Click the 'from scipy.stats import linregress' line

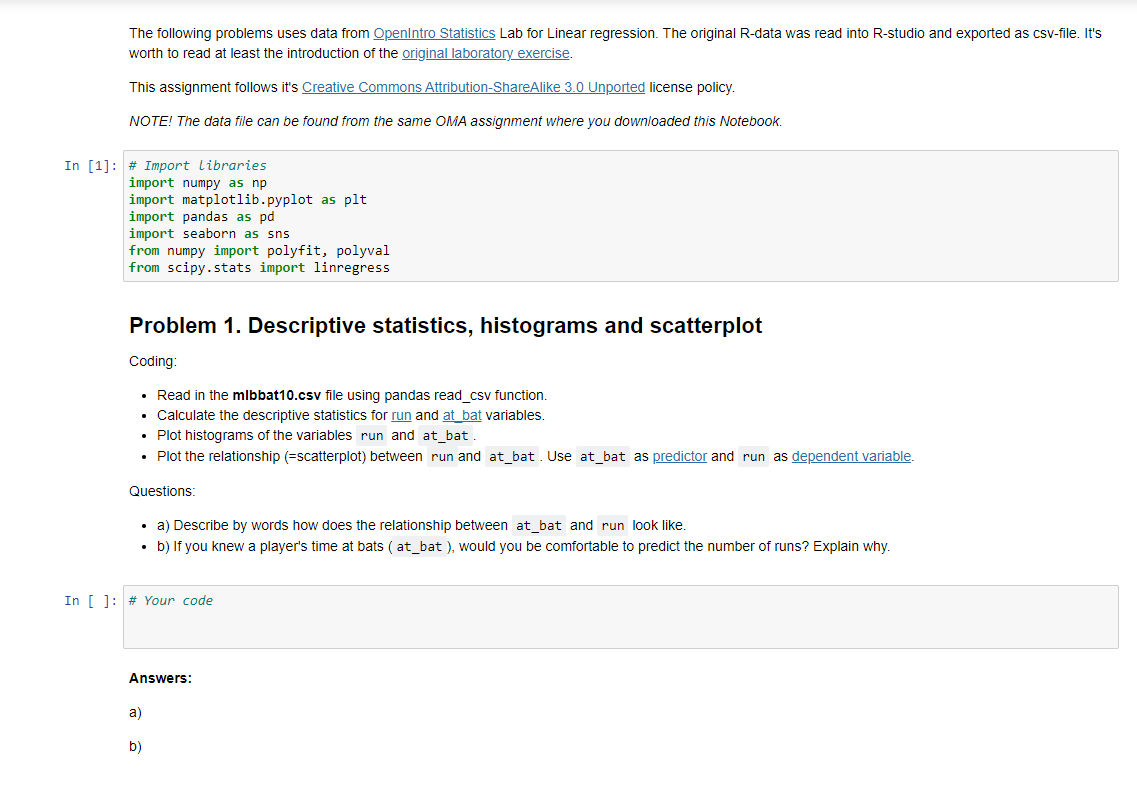tap(259, 268)
